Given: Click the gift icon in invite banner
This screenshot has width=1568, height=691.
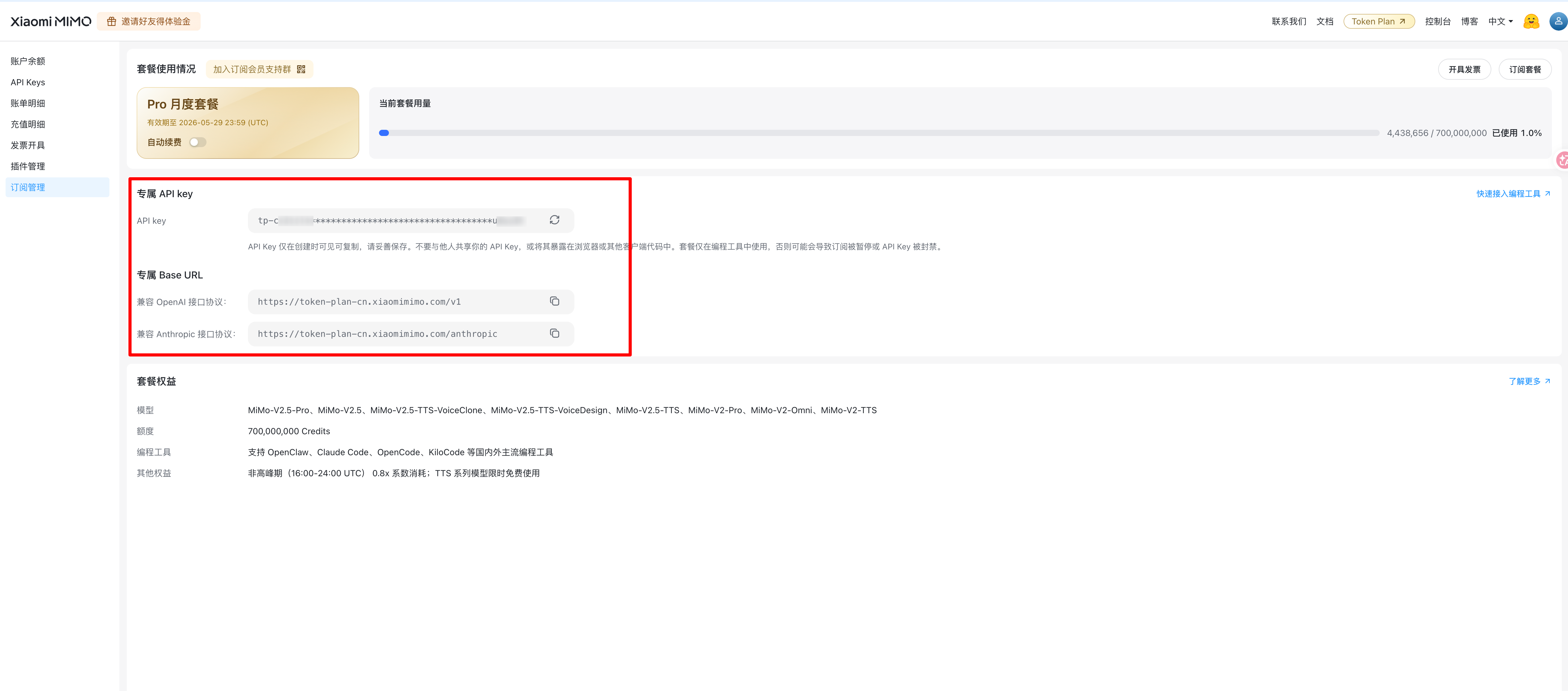Looking at the screenshot, I should coord(111,21).
